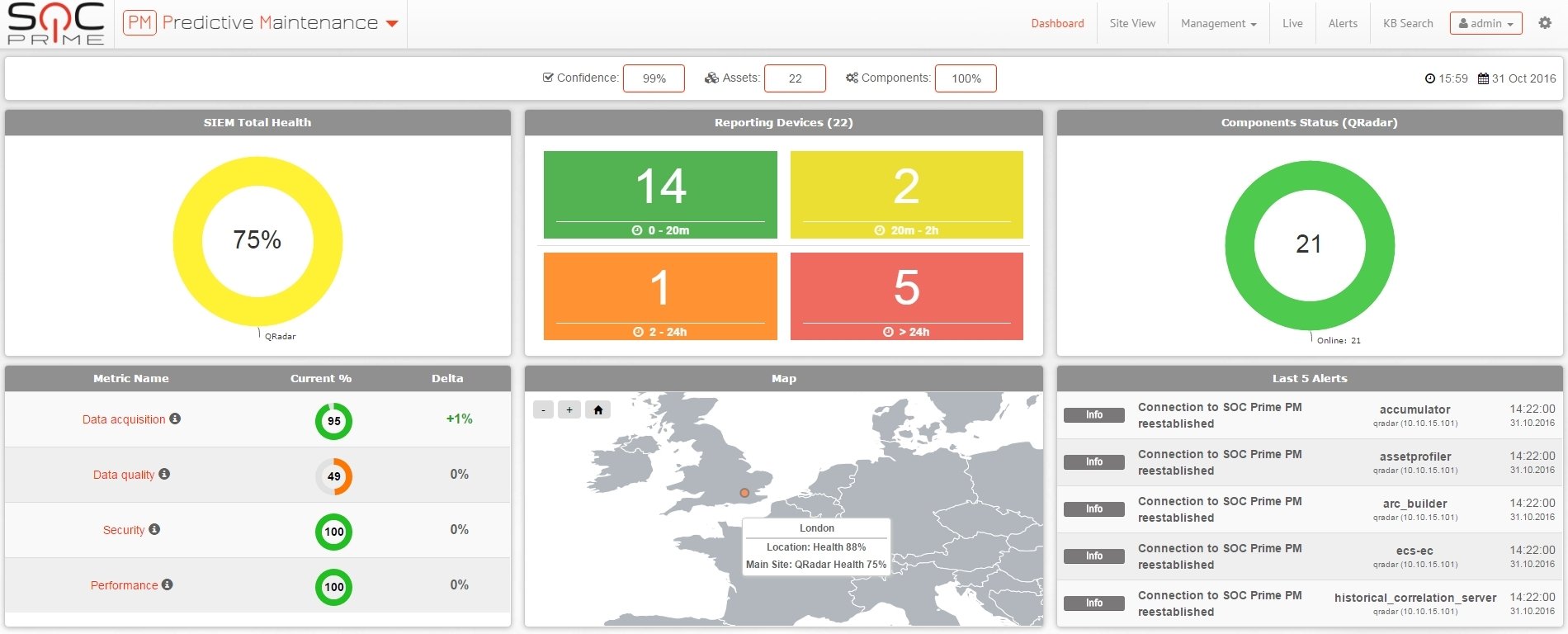Screen dimensions: 1568x634
Task: Open the admin user dropdown
Action: point(1485,23)
